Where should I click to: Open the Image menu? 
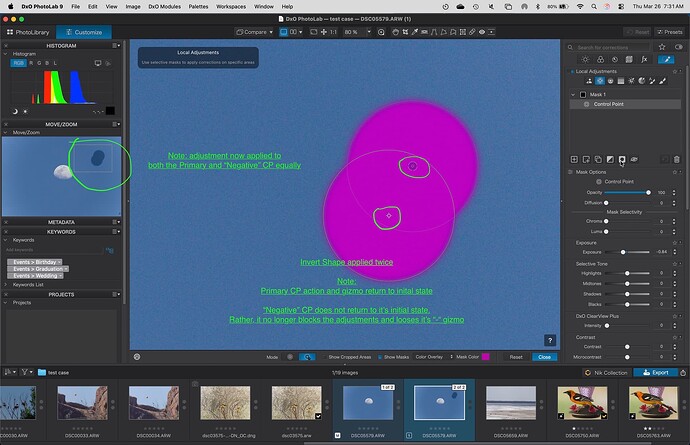point(133,7)
